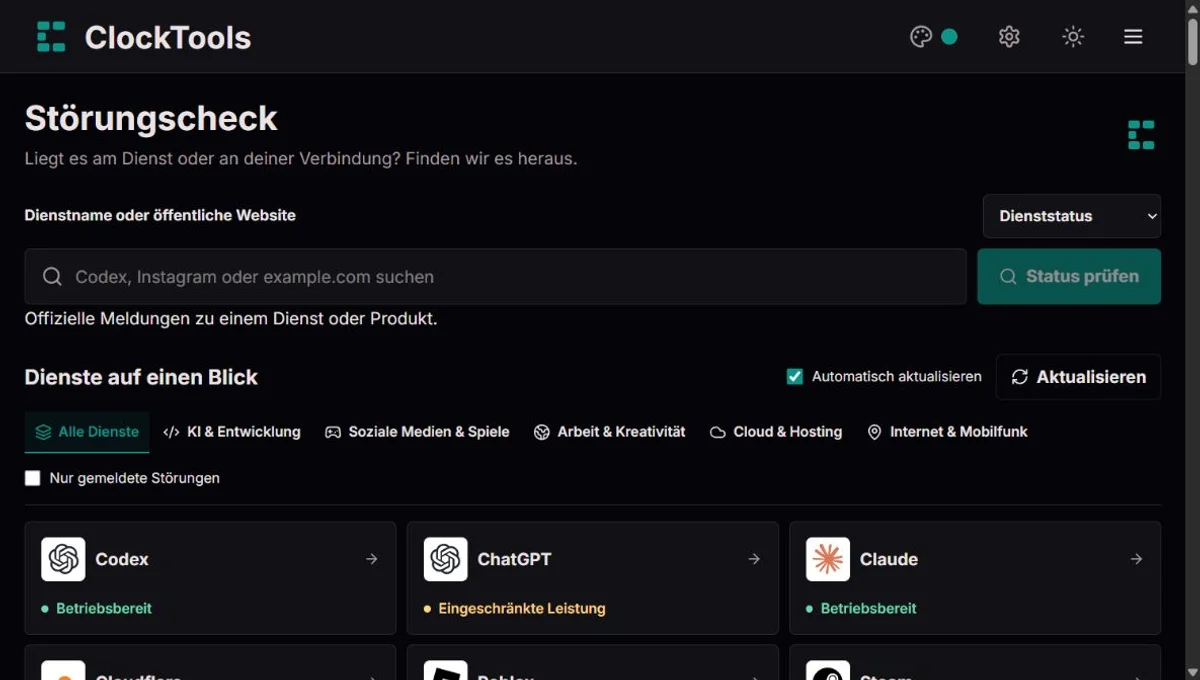Click the ClockTools title text
This screenshot has width=1200, height=680.
coord(168,37)
